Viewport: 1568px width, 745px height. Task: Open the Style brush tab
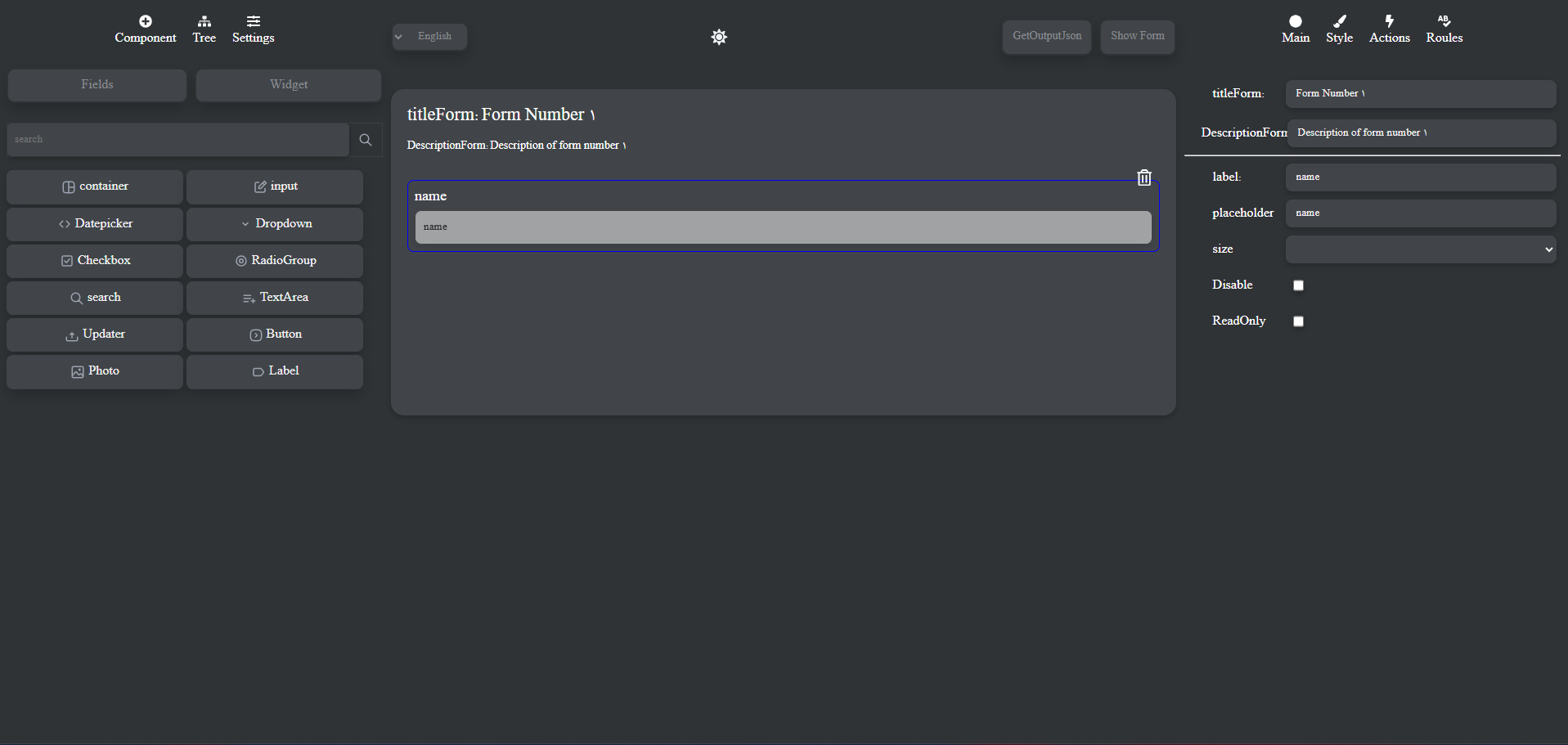point(1339,22)
